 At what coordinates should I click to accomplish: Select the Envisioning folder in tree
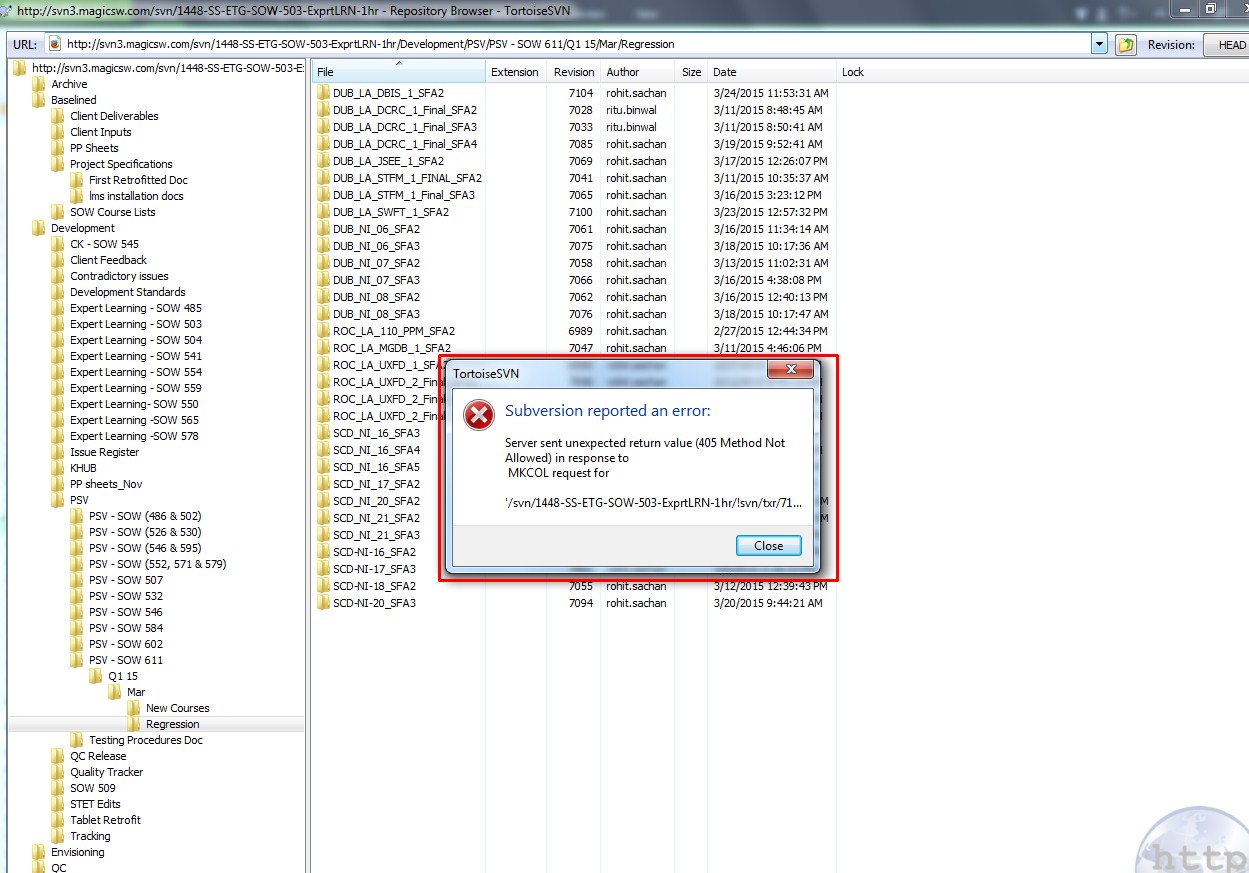tap(78, 852)
